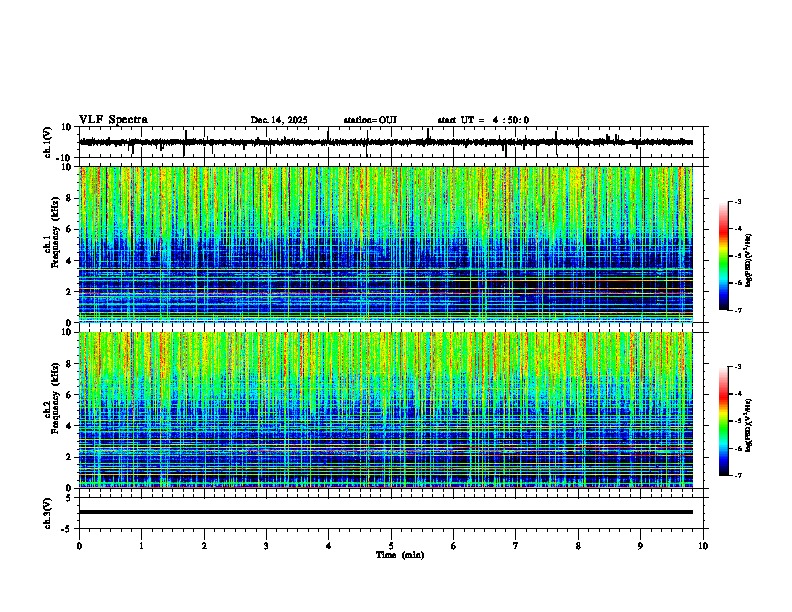792x612 pixels.
Task: Click the ch.1(V) waveform trace strip
Action: [386, 142]
